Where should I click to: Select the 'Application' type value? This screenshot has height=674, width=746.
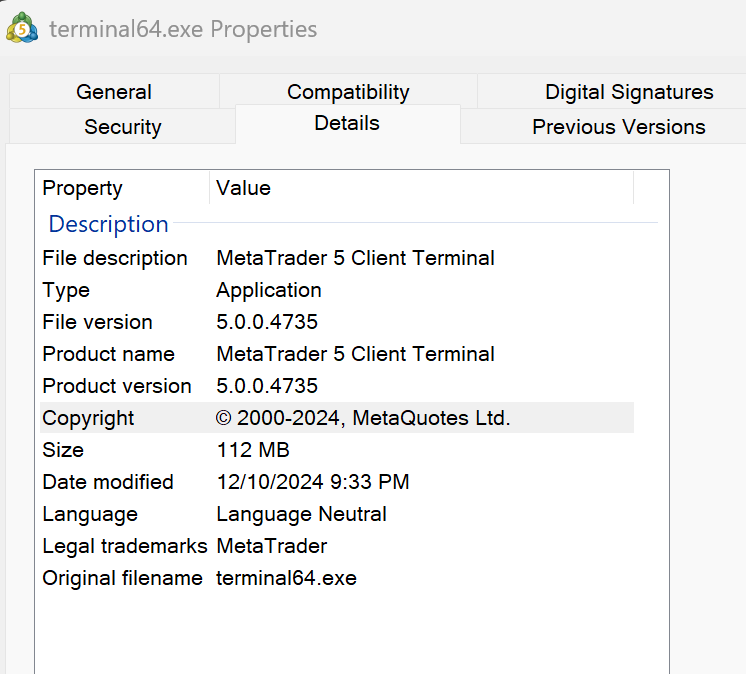pos(269,290)
